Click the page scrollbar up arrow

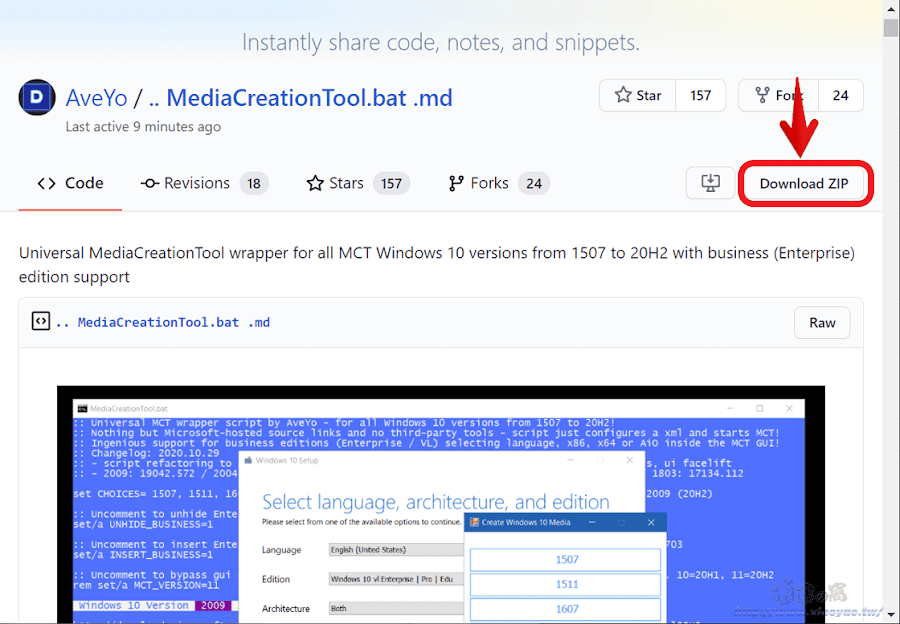point(891,10)
